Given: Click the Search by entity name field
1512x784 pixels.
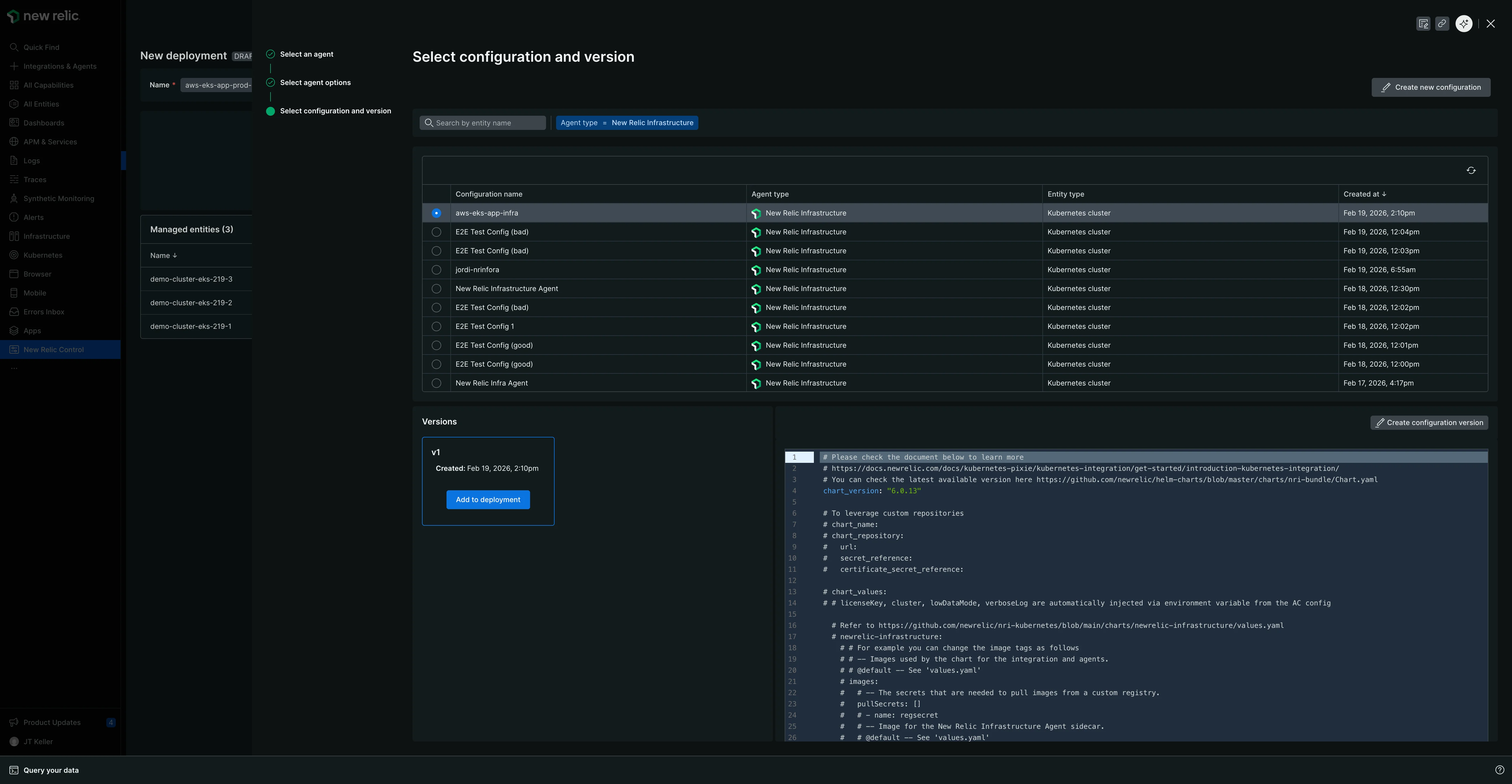Looking at the screenshot, I should click(x=483, y=122).
